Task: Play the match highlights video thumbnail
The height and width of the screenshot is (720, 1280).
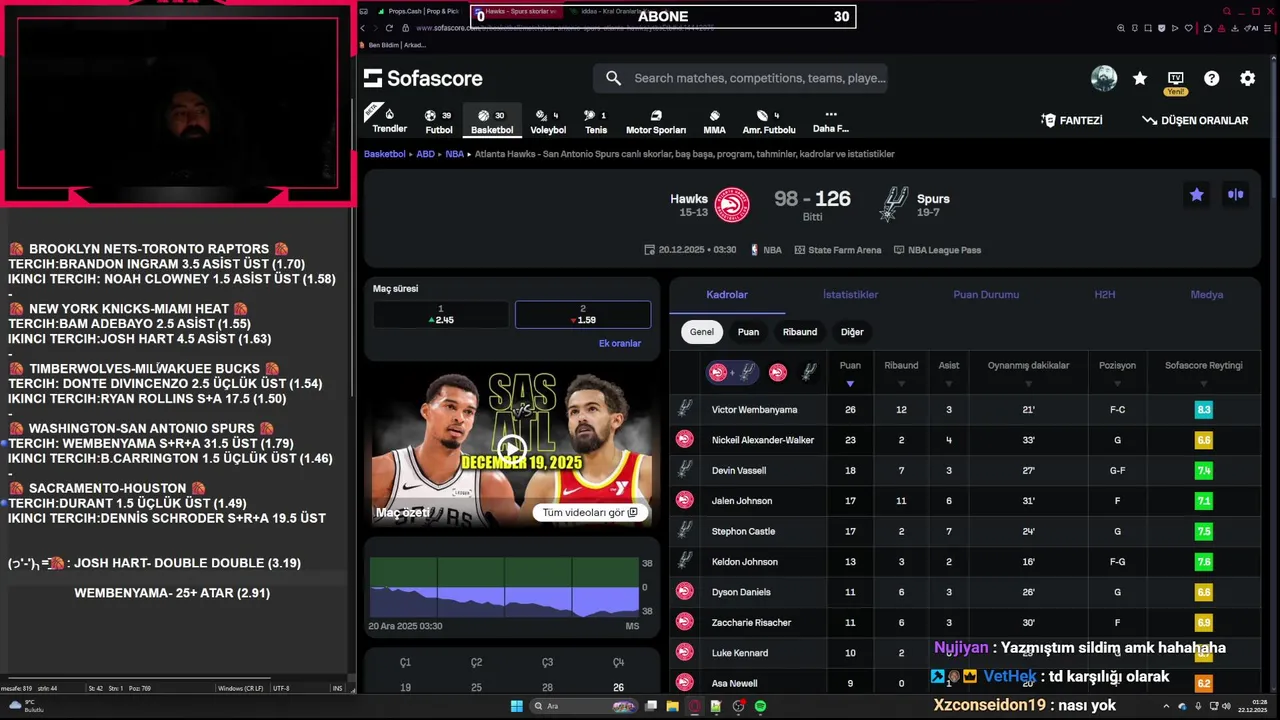Action: pyautogui.click(x=511, y=449)
